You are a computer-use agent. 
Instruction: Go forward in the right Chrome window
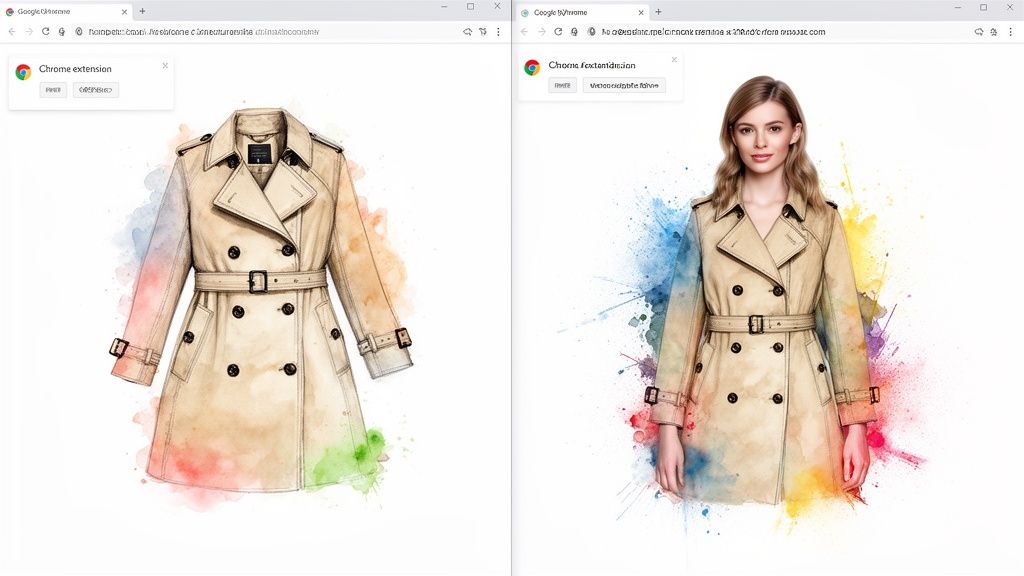(x=541, y=31)
